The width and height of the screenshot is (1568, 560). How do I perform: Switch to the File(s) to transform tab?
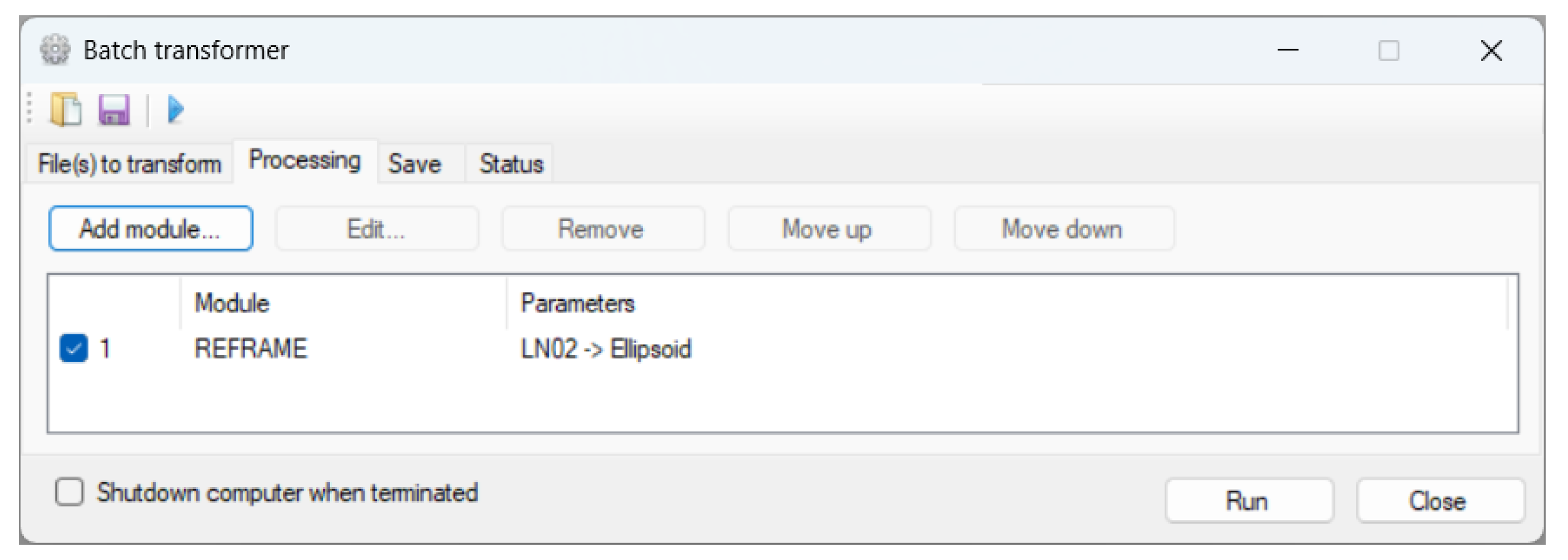[x=130, y=163]
